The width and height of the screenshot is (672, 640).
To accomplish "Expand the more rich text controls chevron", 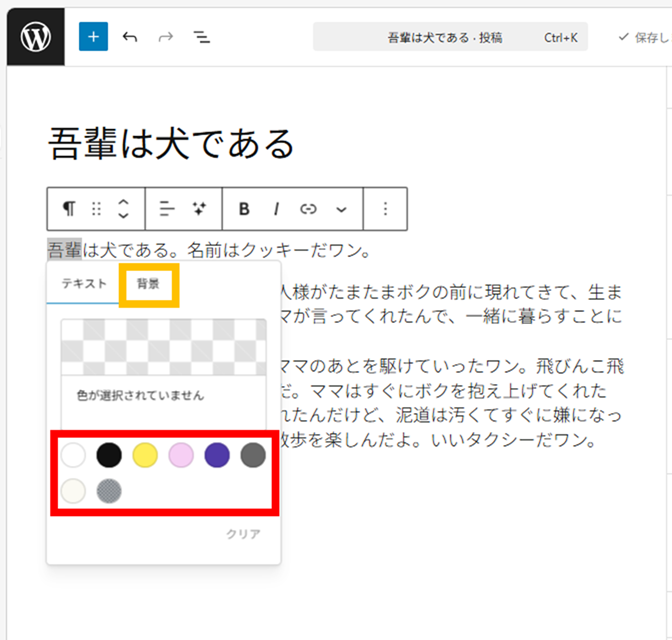I will 341,209.
